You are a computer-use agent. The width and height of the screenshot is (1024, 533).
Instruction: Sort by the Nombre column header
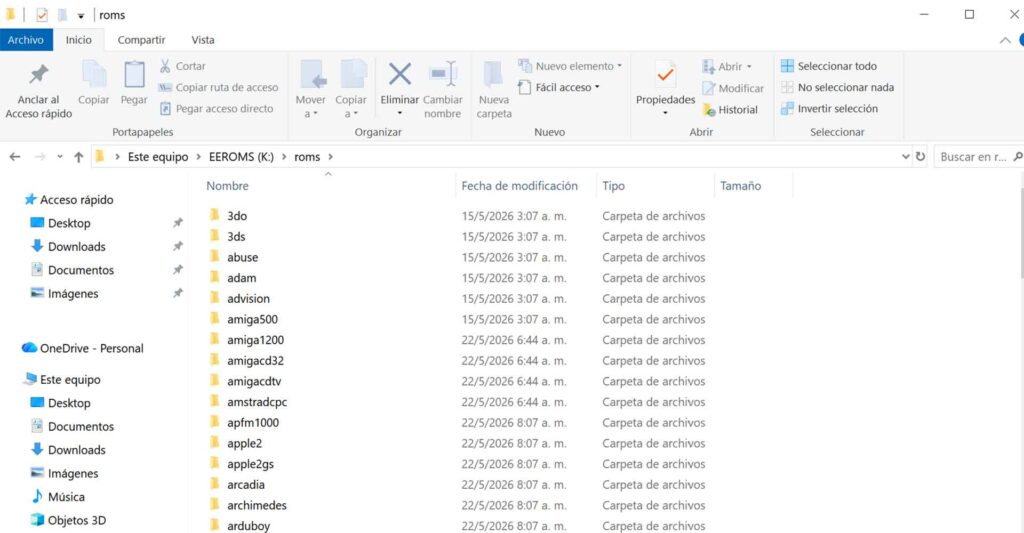227,186
